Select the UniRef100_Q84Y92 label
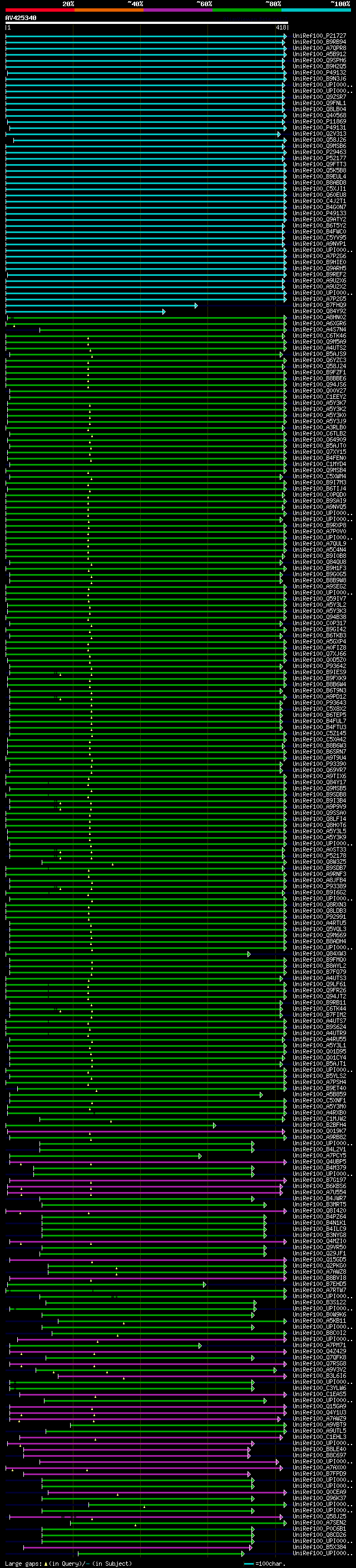 click(319, 311)
